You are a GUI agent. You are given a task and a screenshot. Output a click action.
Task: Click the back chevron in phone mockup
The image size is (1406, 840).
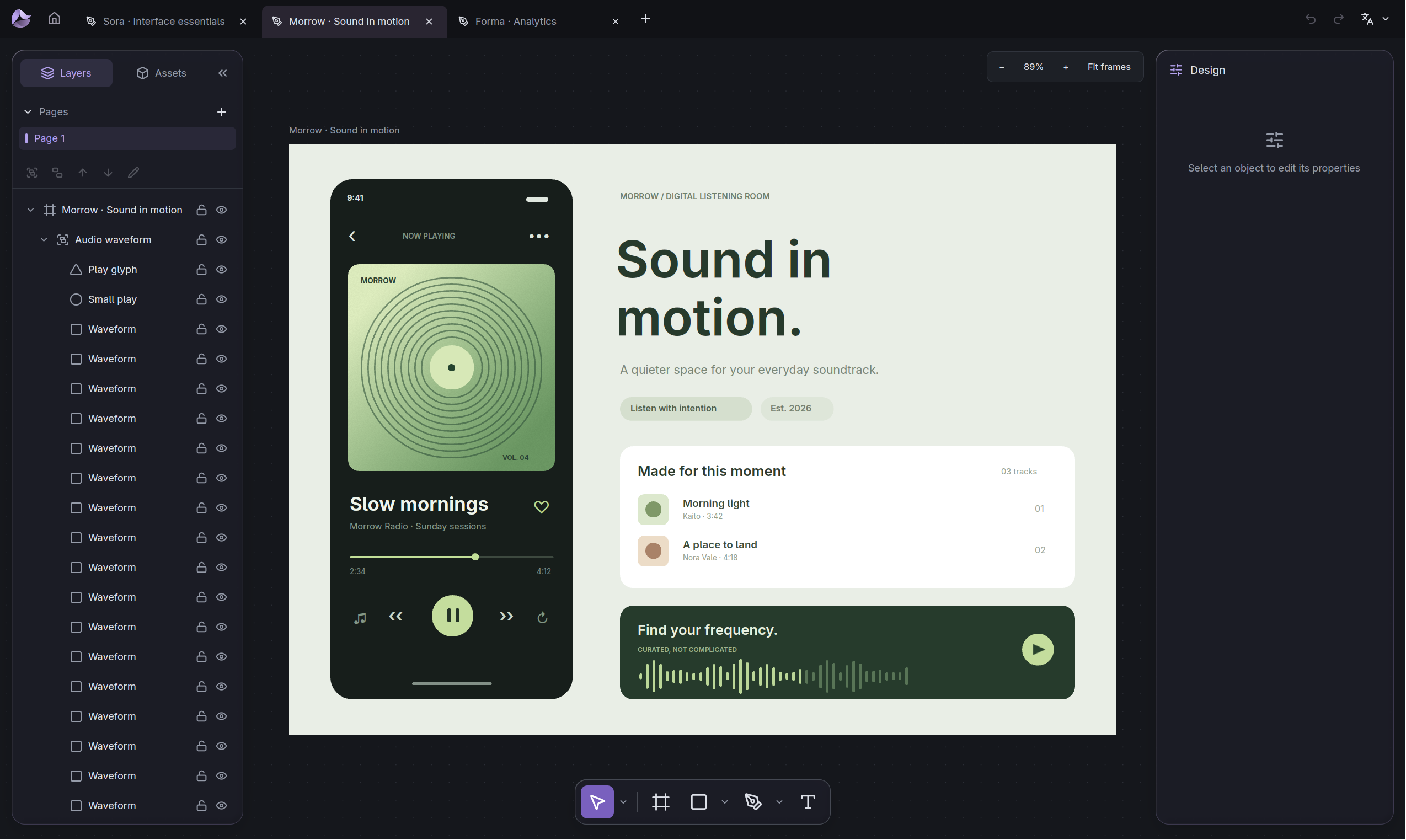coord(352,236)
